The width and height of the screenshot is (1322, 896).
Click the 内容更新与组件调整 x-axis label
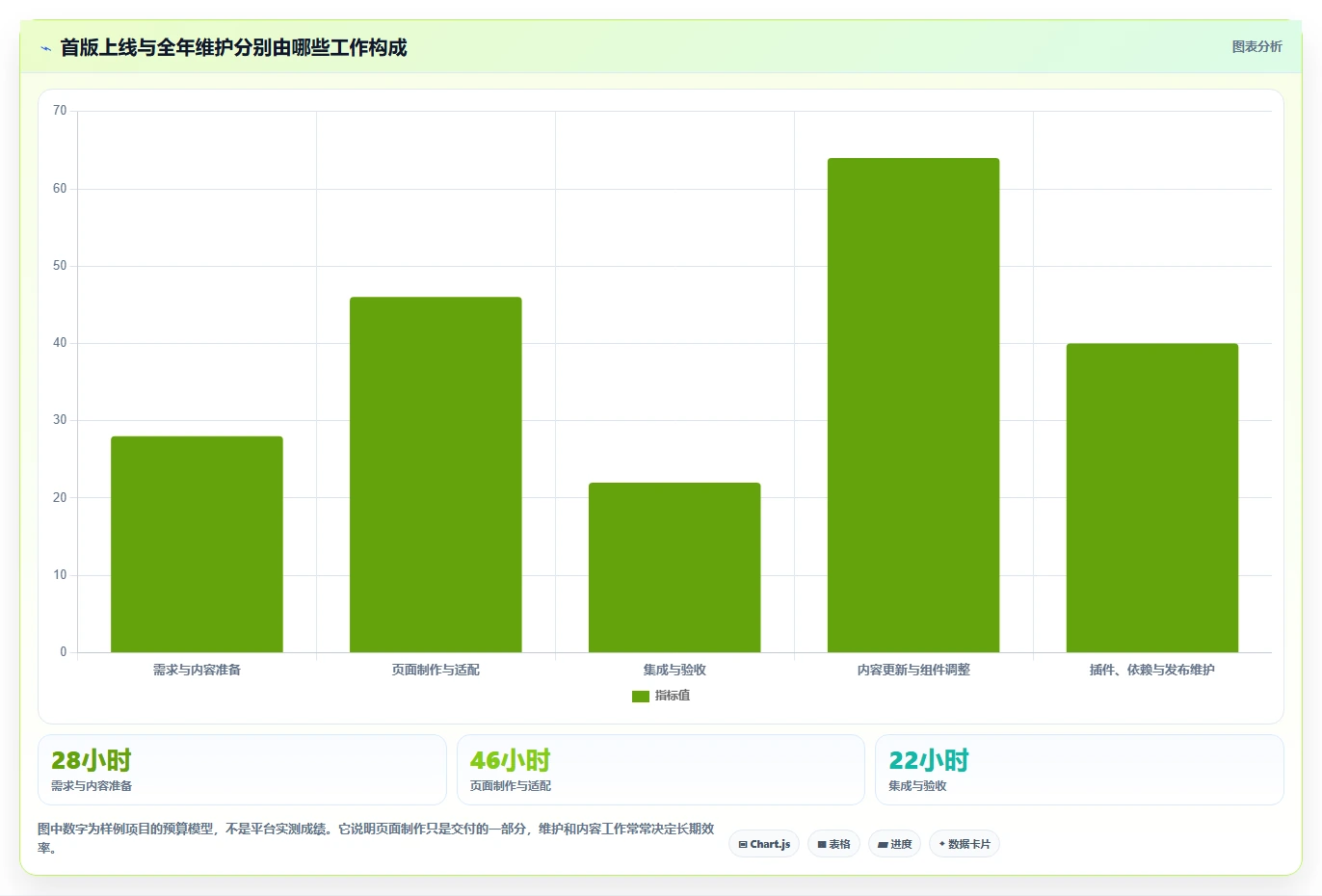click(x=913, y=670)
